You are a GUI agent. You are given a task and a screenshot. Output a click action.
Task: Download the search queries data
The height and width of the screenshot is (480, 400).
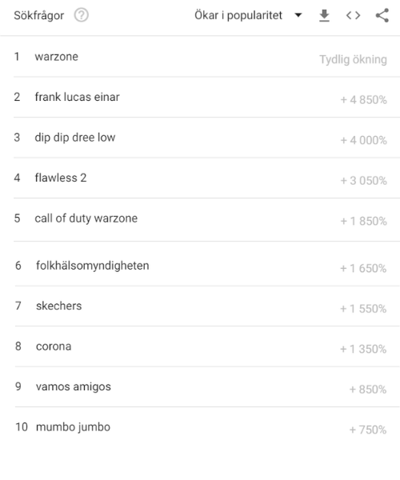(x=324, y=15)
